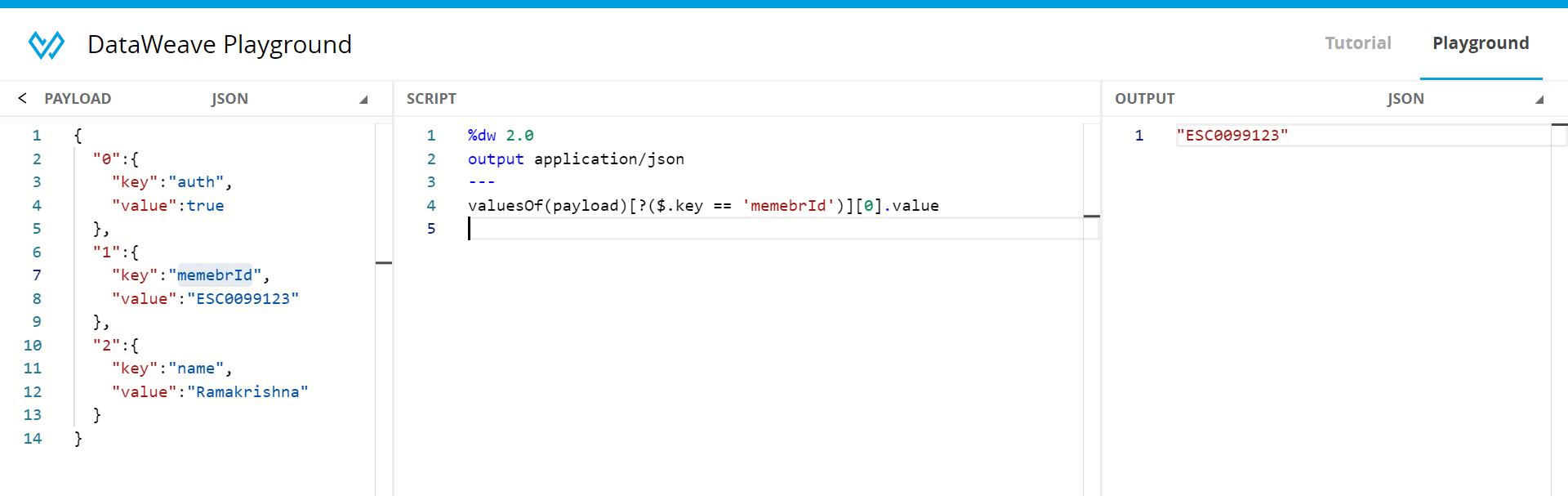Switch to the Playground tab

(x=1481, y=43)
